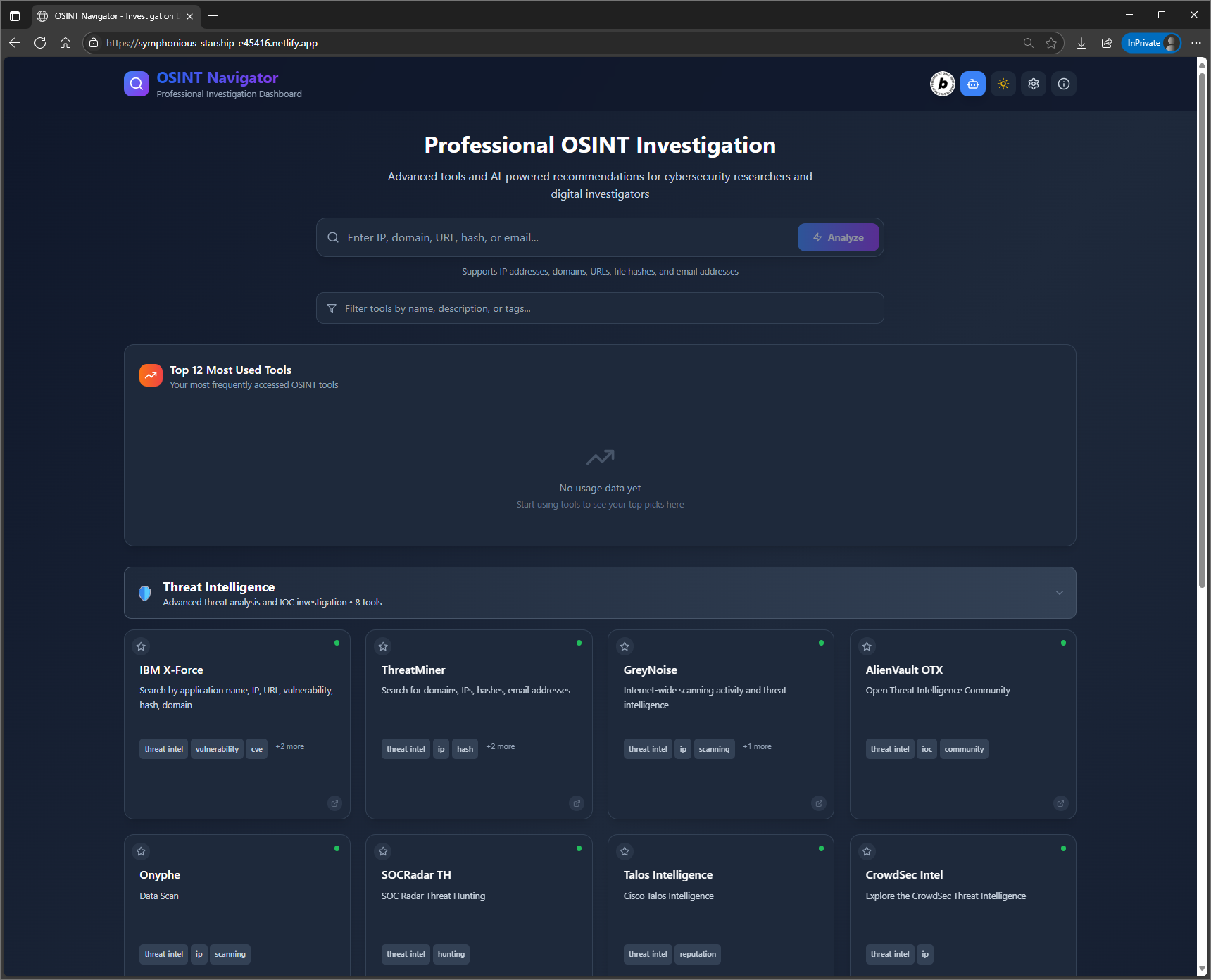The width and height of the screenshot is (1211, 980).
Task: Open the Talos Intelligence tool title
Action: click(x=668, y=875)
